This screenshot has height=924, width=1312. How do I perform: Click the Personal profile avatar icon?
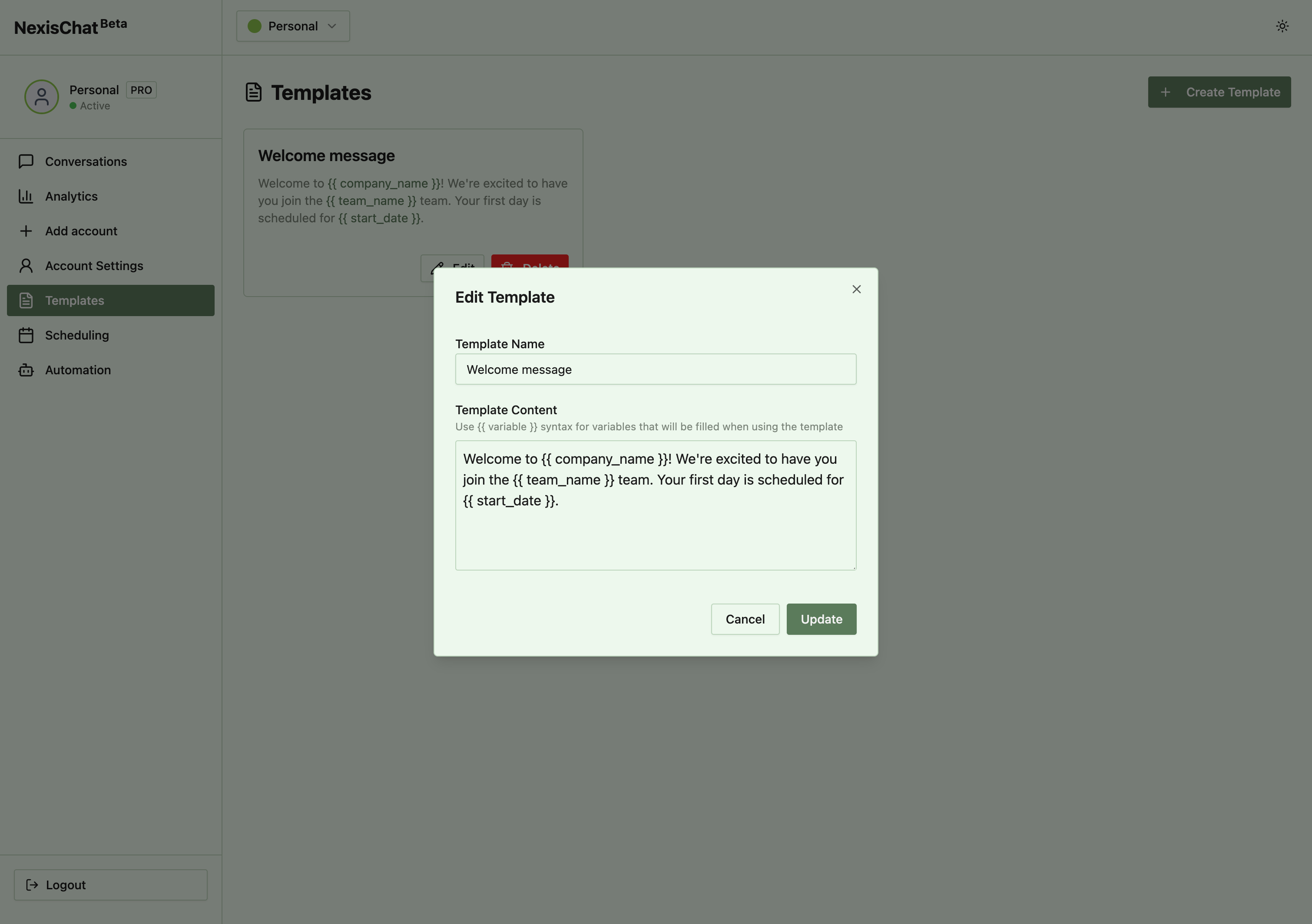tap(42, 96)
